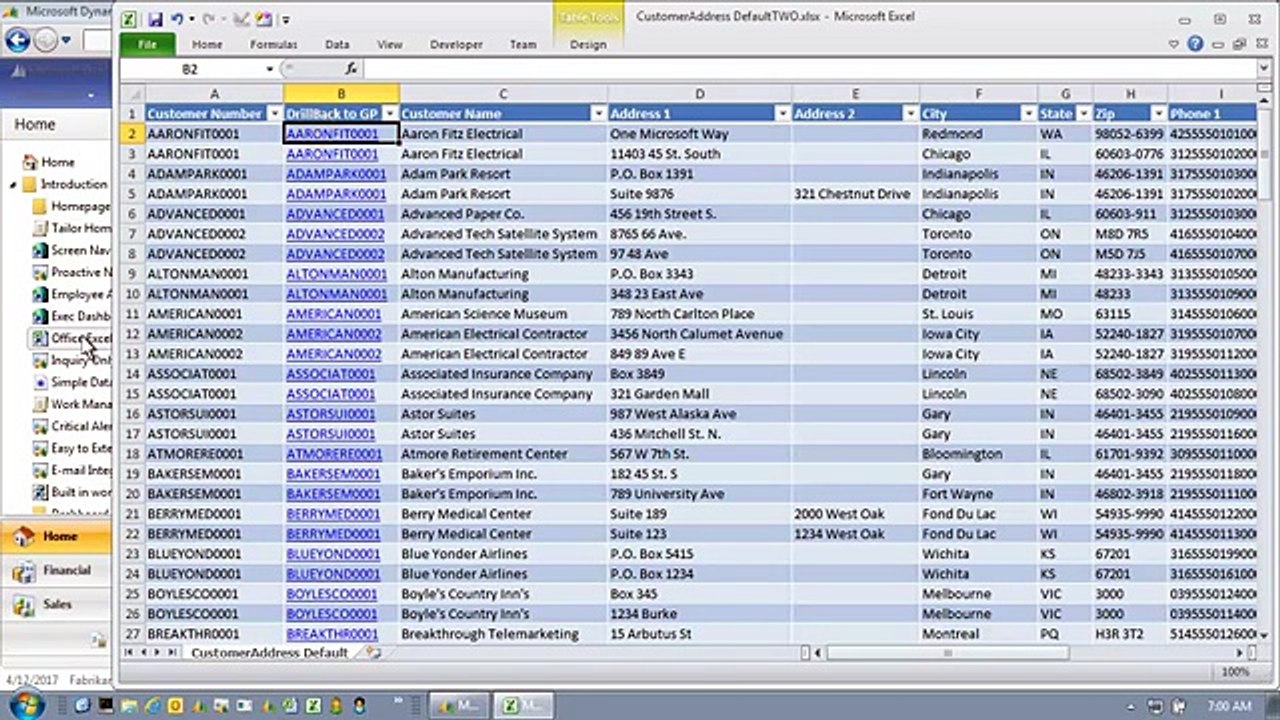
Task: Click the Select All corner of the worksheet
Action: (x=131, y=93)
